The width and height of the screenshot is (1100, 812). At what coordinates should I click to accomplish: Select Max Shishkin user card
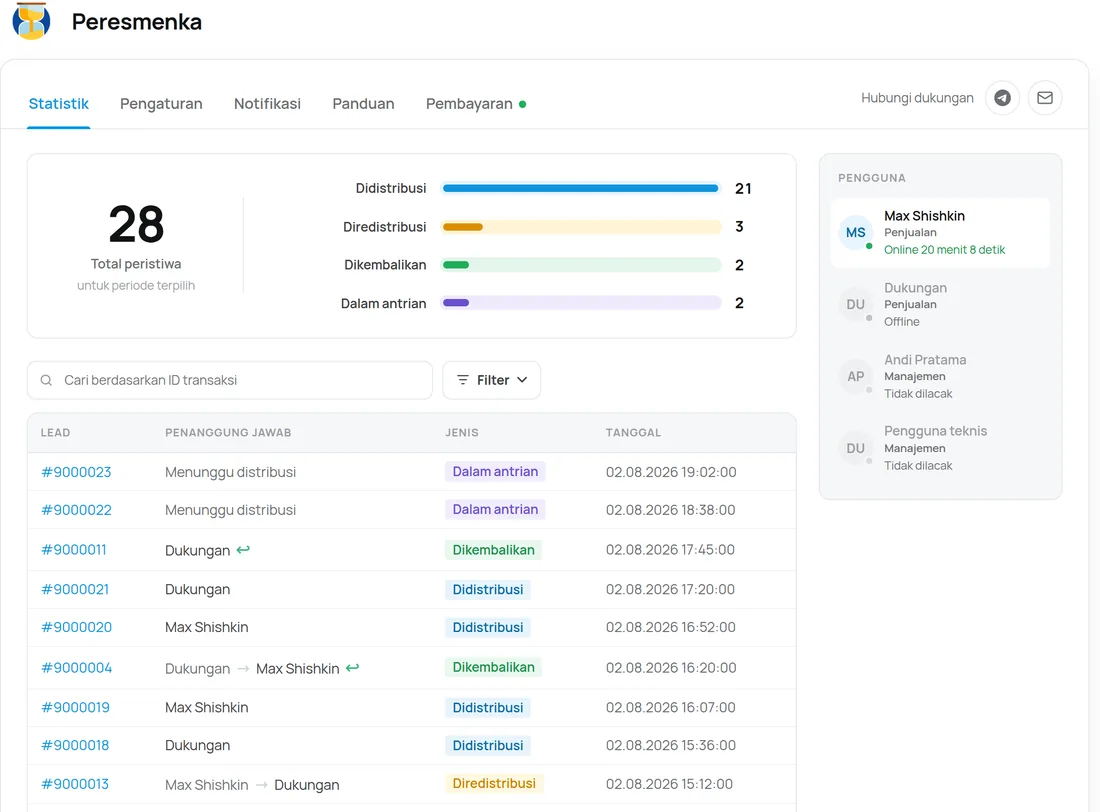(940, 232)
